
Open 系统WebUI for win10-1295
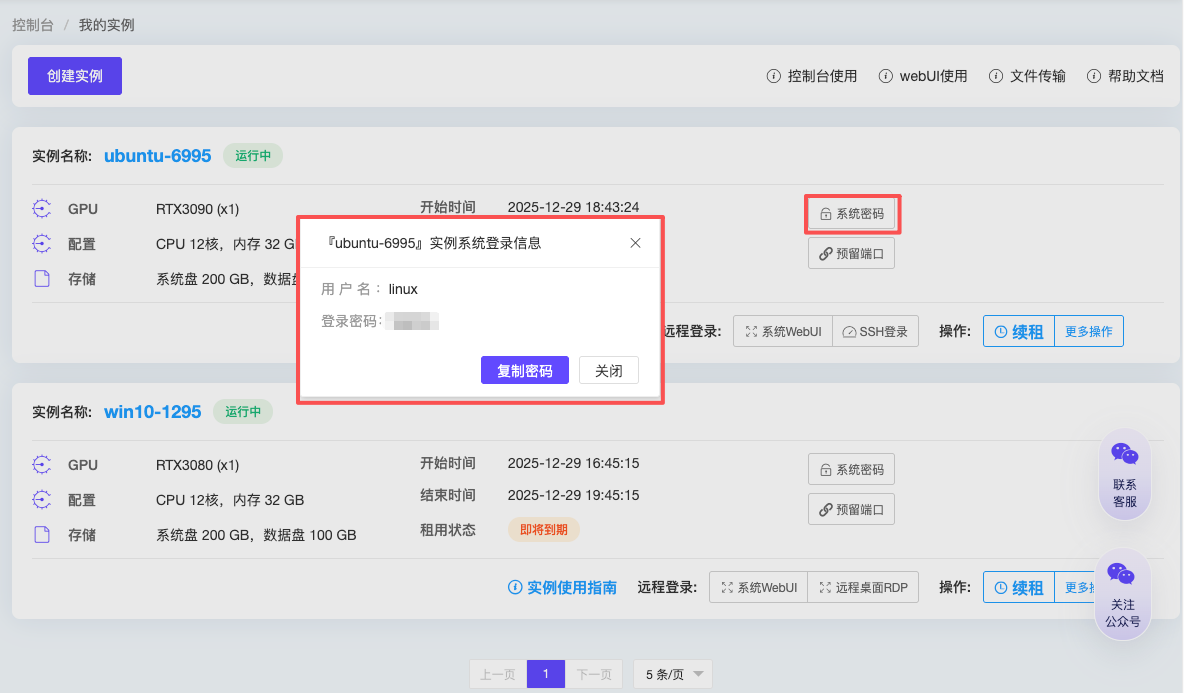(759, 588)
